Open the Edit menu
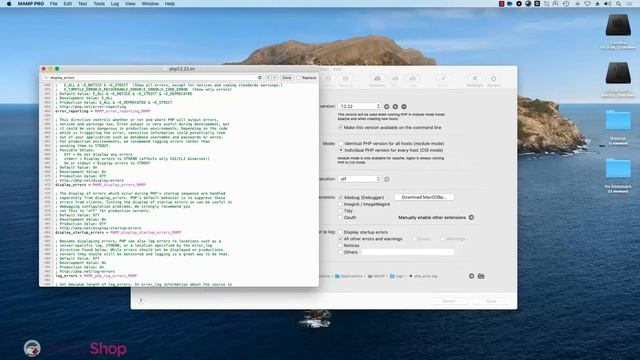Screen dimensions: 640x360 coord(67,4)
